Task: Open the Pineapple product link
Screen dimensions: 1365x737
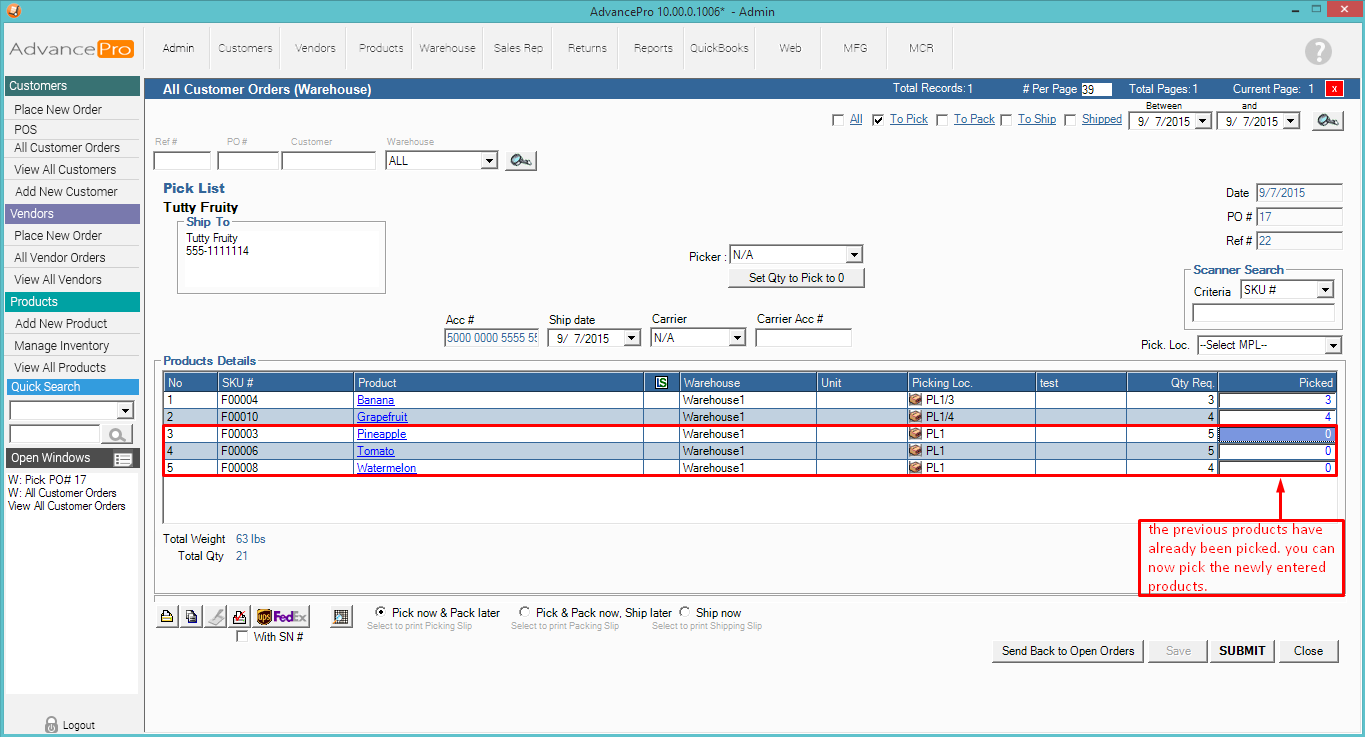Action: tap(381, 434)
